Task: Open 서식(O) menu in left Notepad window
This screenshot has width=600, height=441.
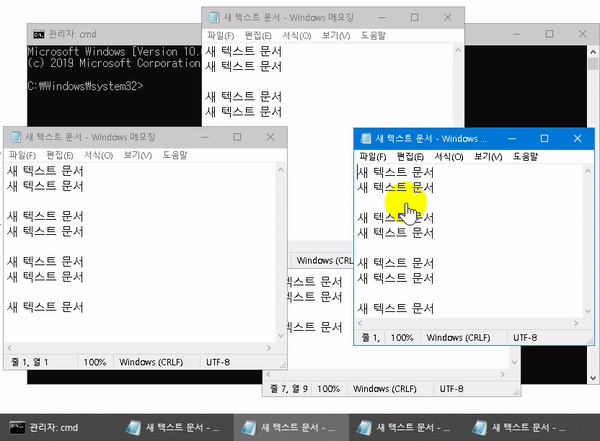Action: pos(98,155)
